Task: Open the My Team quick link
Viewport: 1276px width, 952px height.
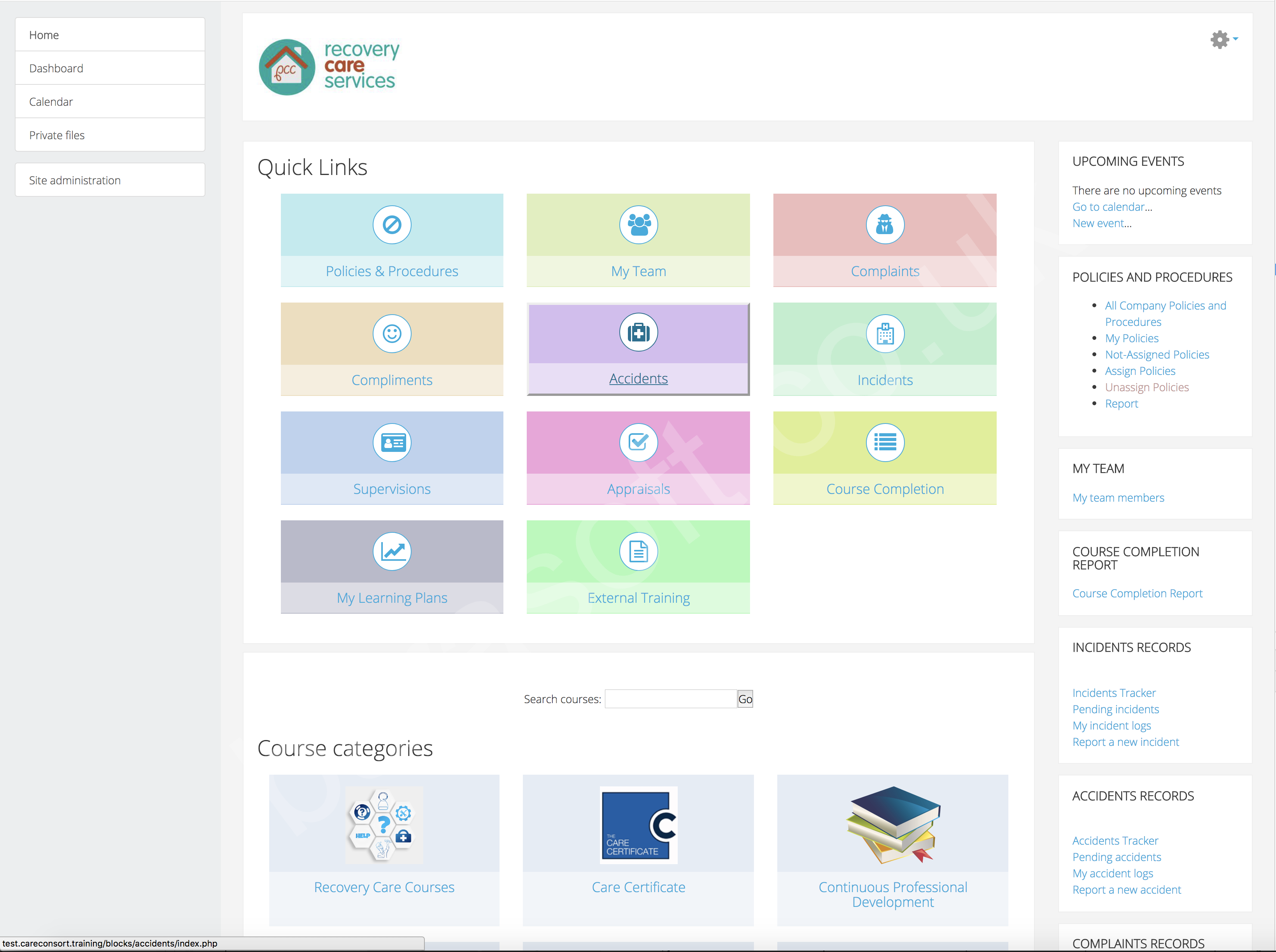Action: (638, 271)
